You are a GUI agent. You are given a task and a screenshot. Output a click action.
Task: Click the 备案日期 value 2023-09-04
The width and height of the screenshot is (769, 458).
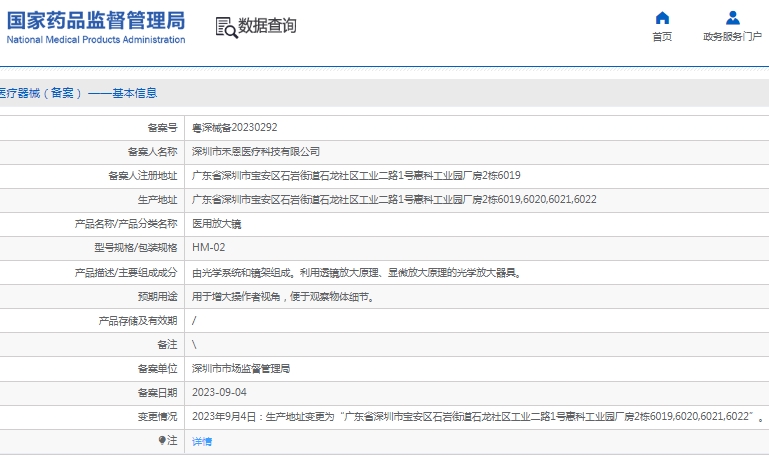click(219, 392)
